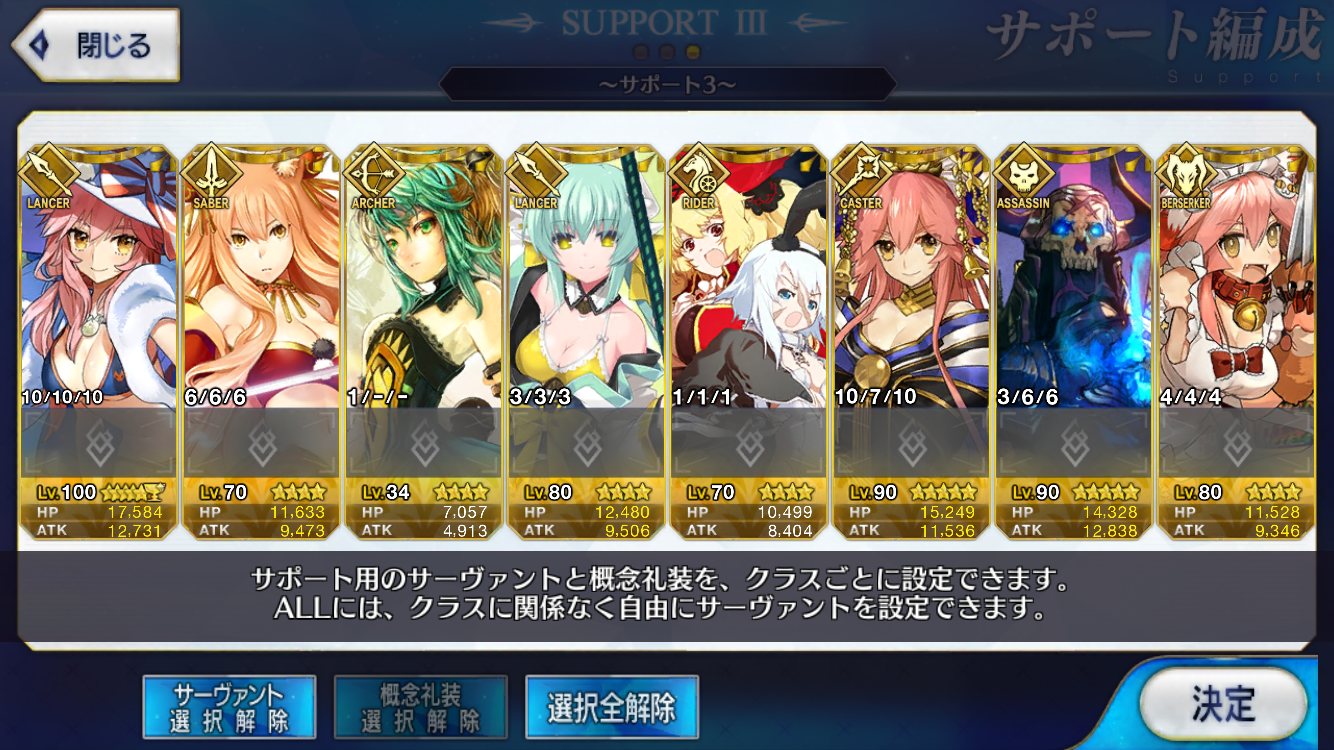
Task: Close the support setup with 閉じる
Action: pos(95,45)
